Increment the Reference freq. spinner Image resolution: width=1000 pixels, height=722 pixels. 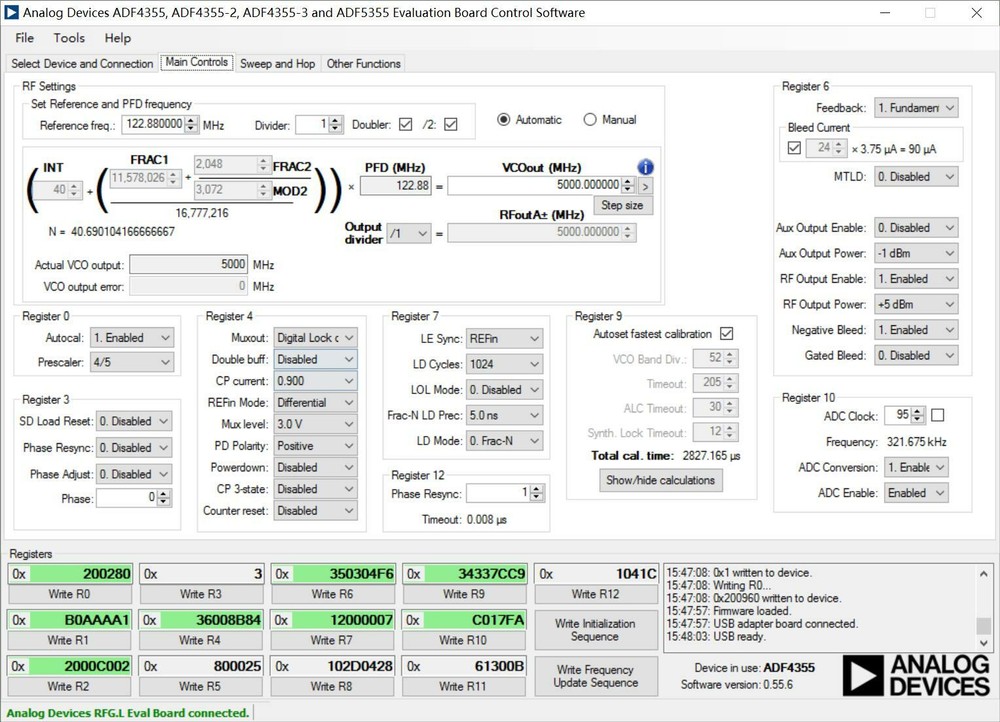(192, 120)
